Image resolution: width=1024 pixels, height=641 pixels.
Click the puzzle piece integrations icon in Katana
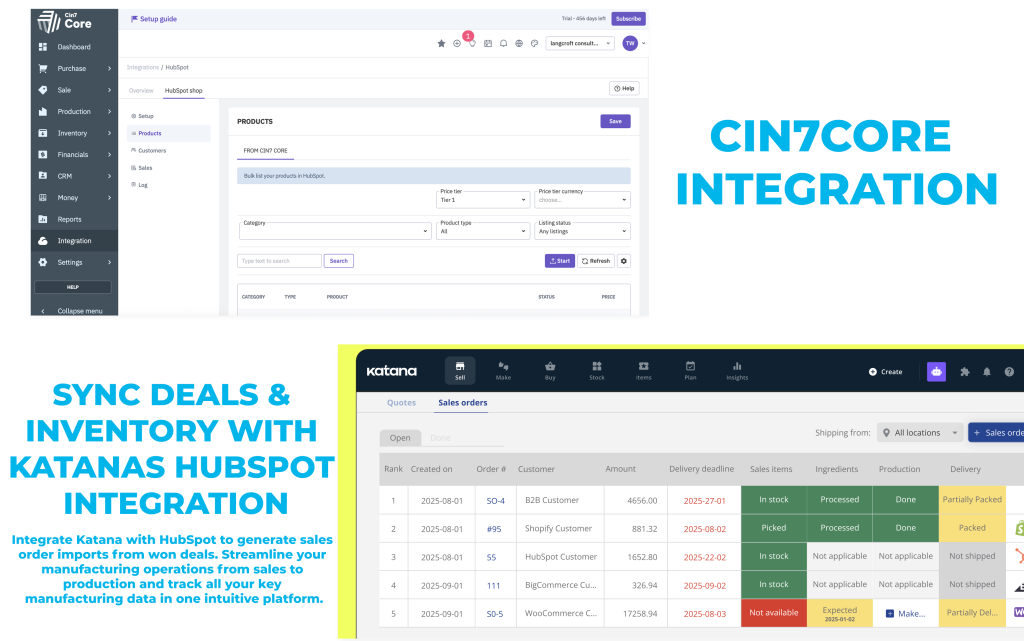point(965,372)
